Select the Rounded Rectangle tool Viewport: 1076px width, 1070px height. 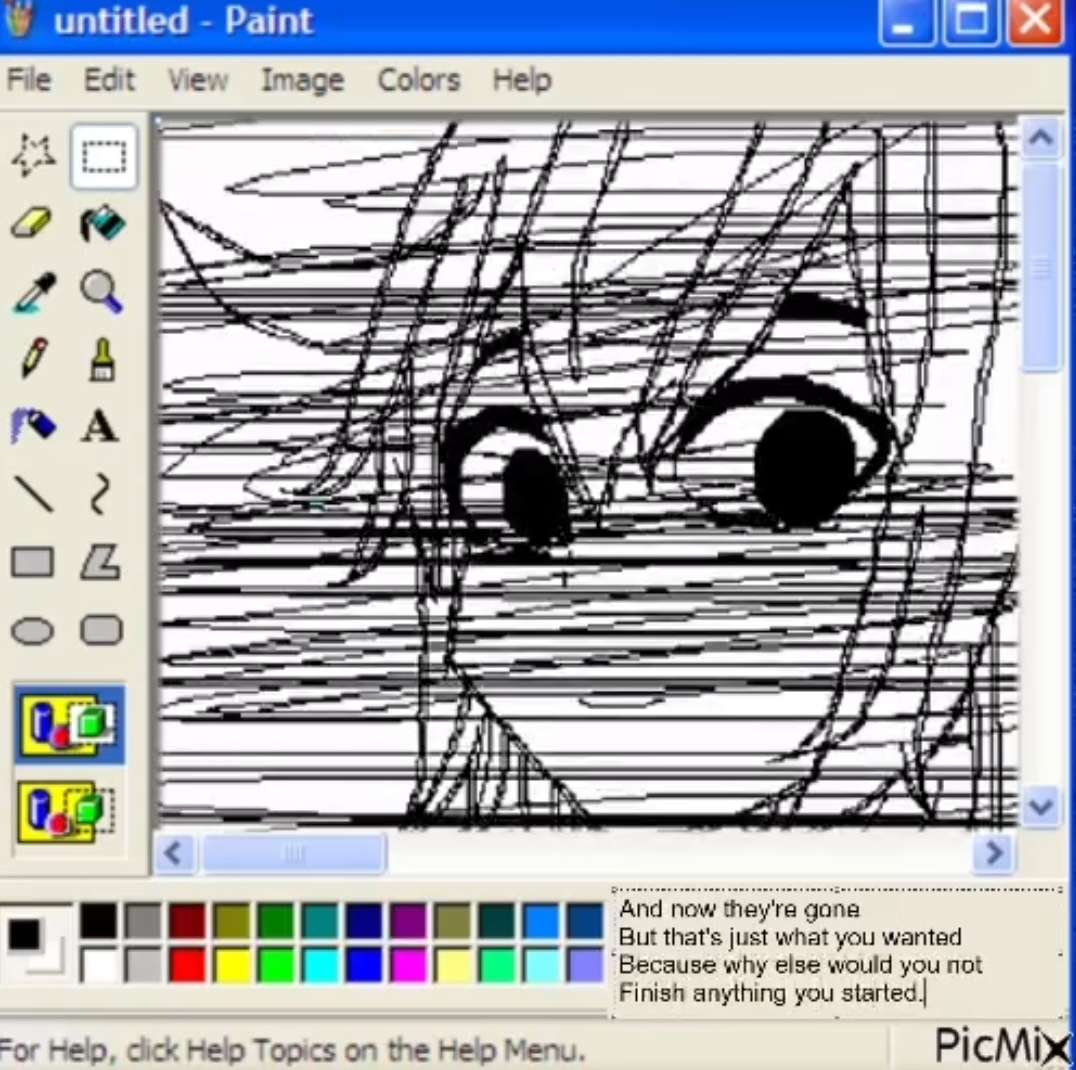pos(101,630)
